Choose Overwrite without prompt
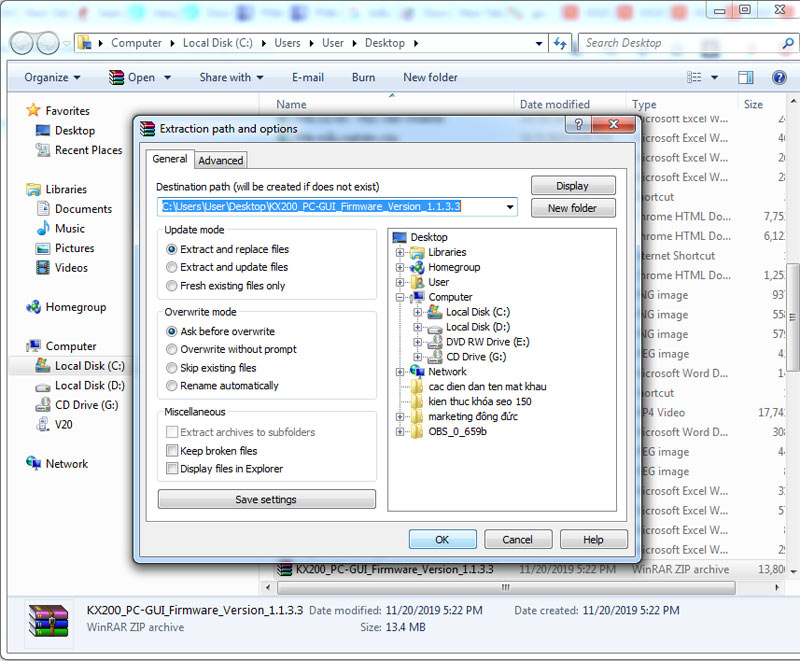The height and width of the screenshot is (661, 800). (x=172, y=349)
